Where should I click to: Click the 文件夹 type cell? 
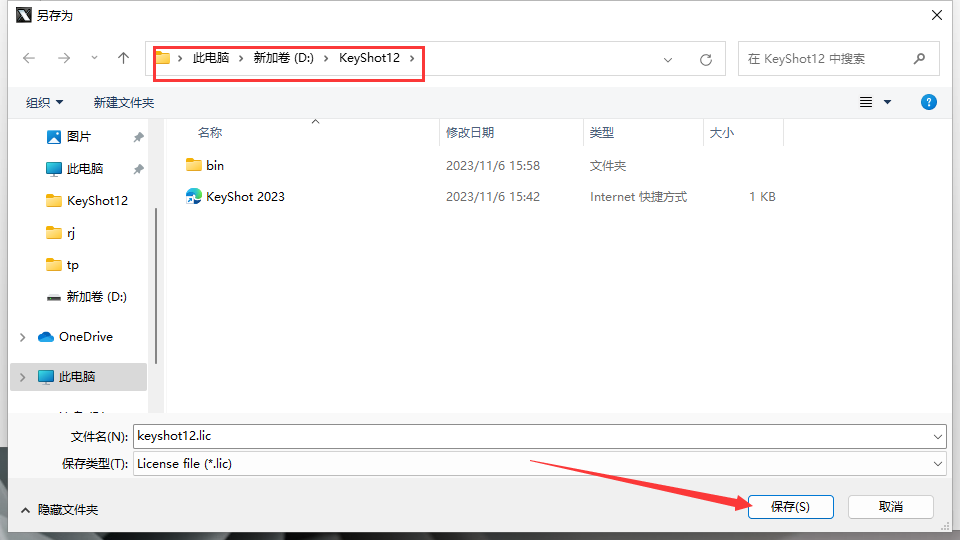608,165
